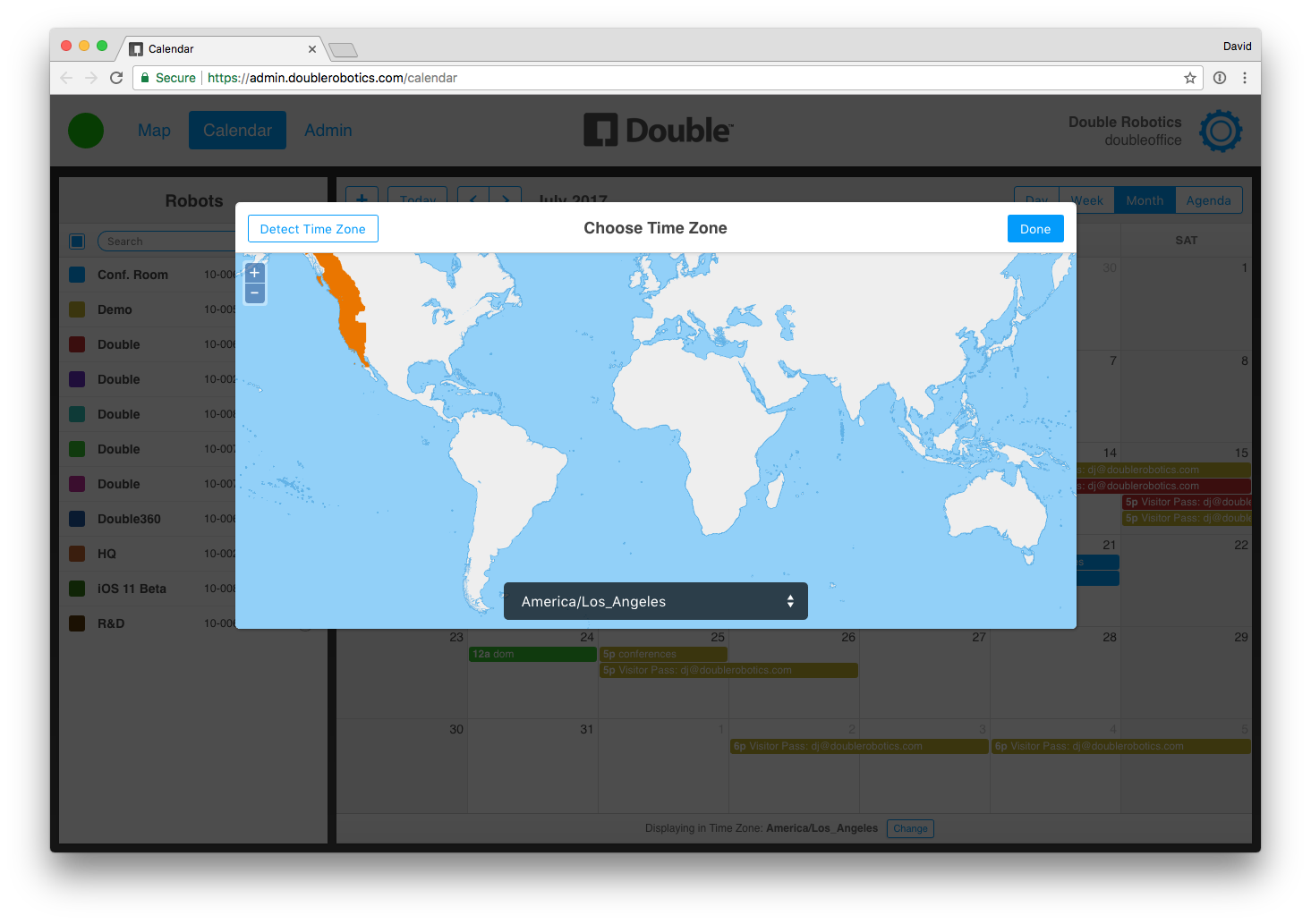Zoom out on the time zone map

(255, 293)
